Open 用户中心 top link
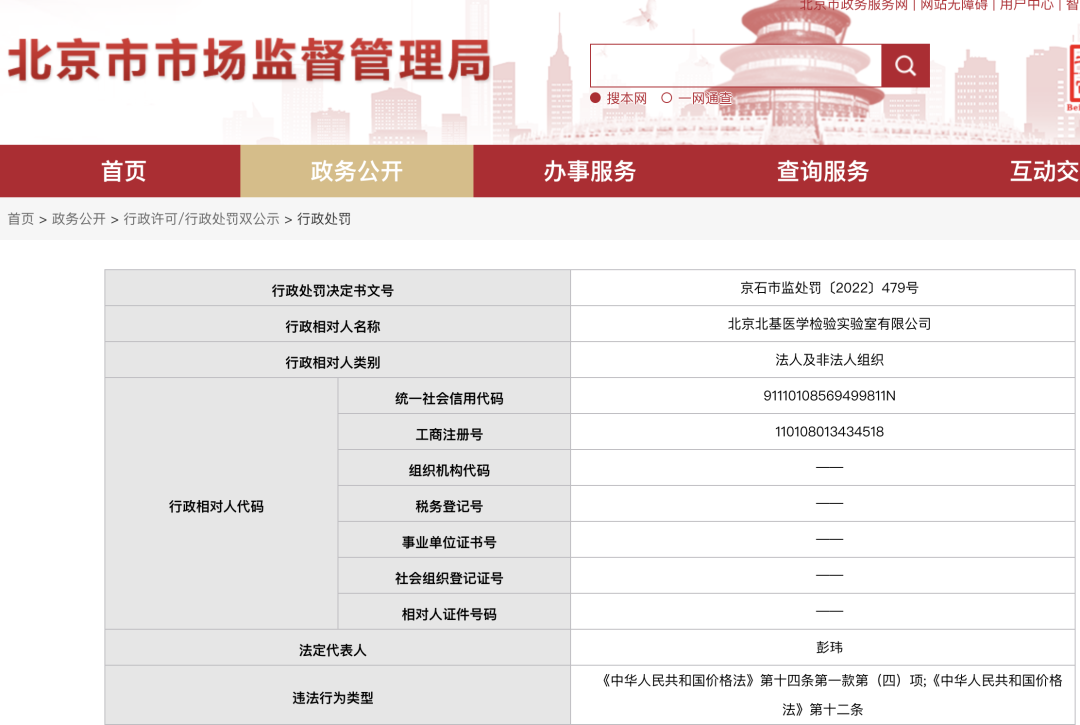Image resolution: width=1080 pixels, height=725 pixels. click(1026, 5)
